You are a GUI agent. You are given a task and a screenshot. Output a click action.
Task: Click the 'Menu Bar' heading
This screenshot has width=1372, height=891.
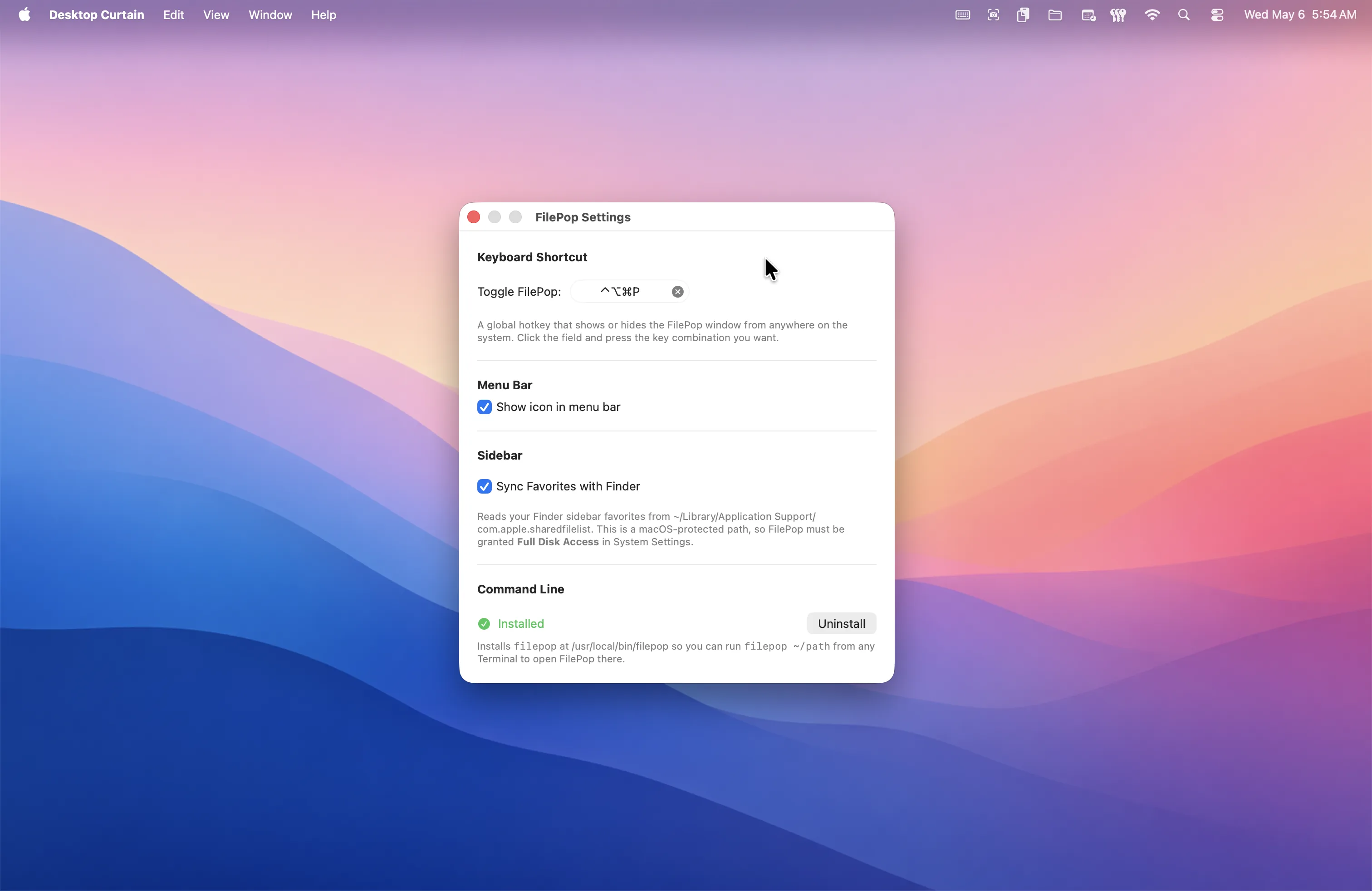click(x=505, y=385)
